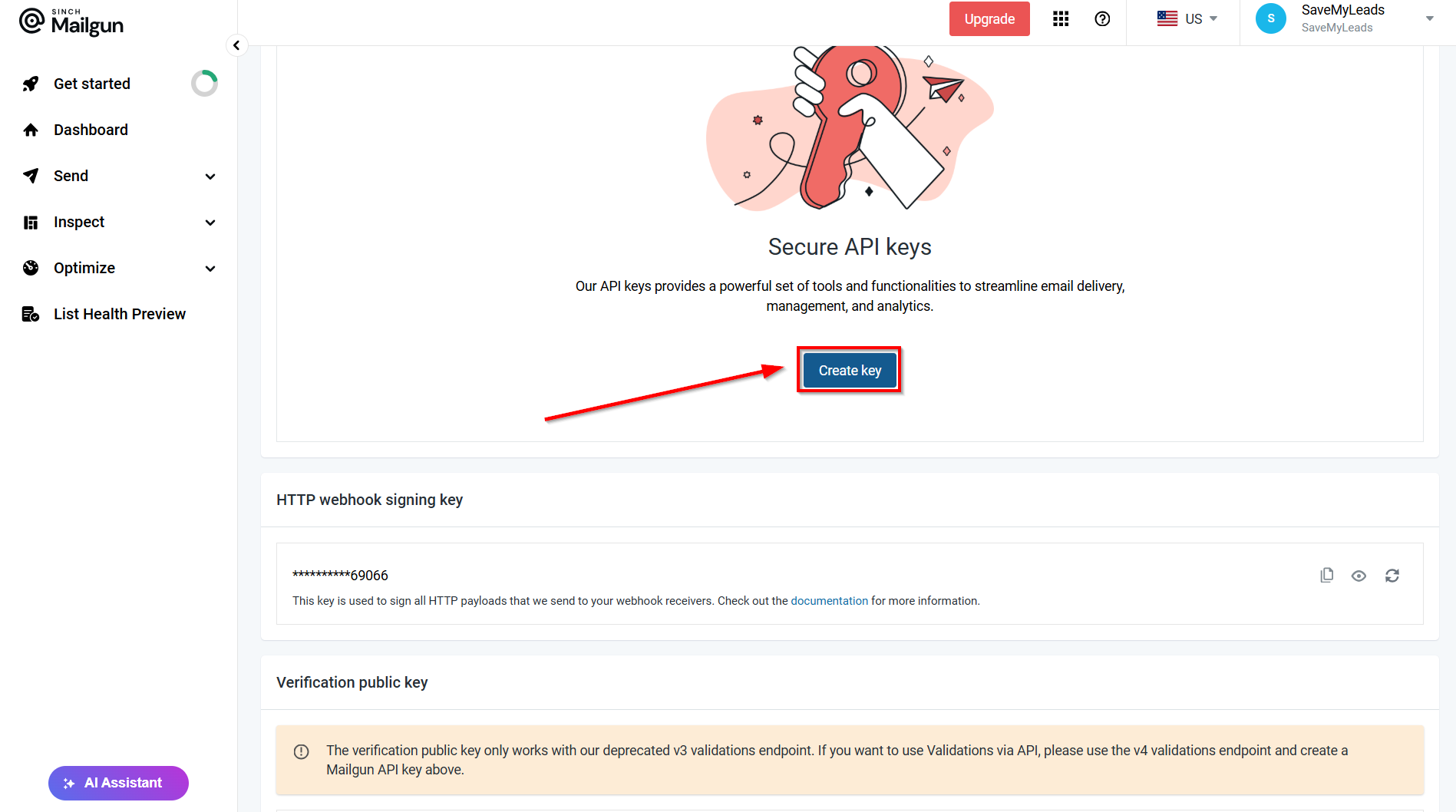1456x812 pixels.
Task: Collapse the left sidebar
Action: coord(236,45)
